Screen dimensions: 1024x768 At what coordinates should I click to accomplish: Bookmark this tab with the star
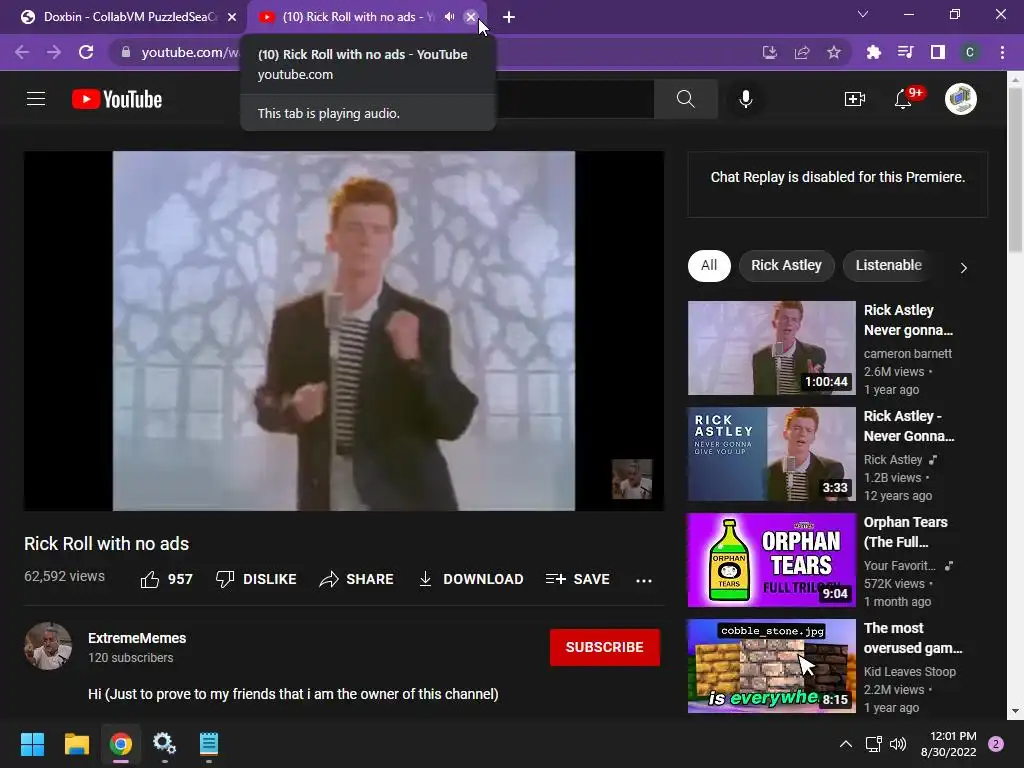(834, 52)
